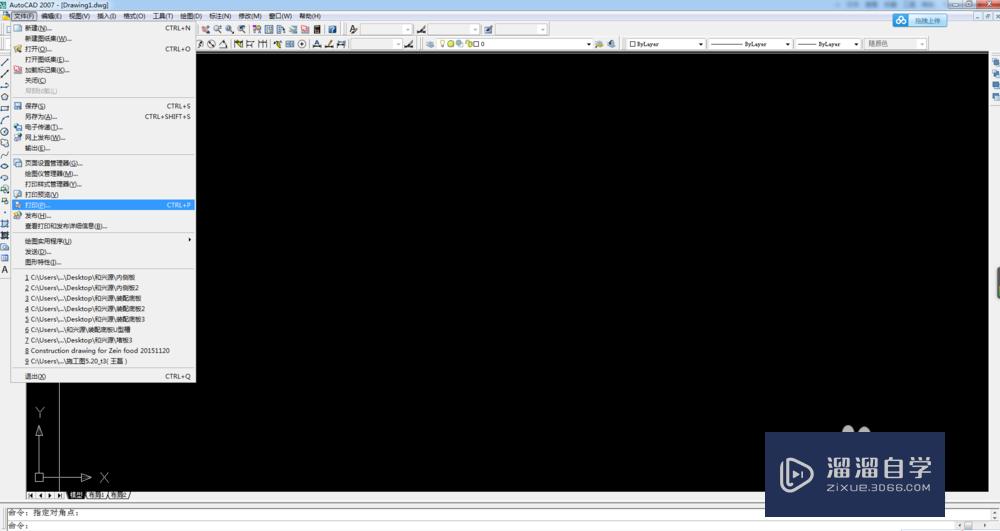This screenshot has width=1000, height=531.
Task: Choose 保存(S) from File menu
Action: (x=103, y=106)
